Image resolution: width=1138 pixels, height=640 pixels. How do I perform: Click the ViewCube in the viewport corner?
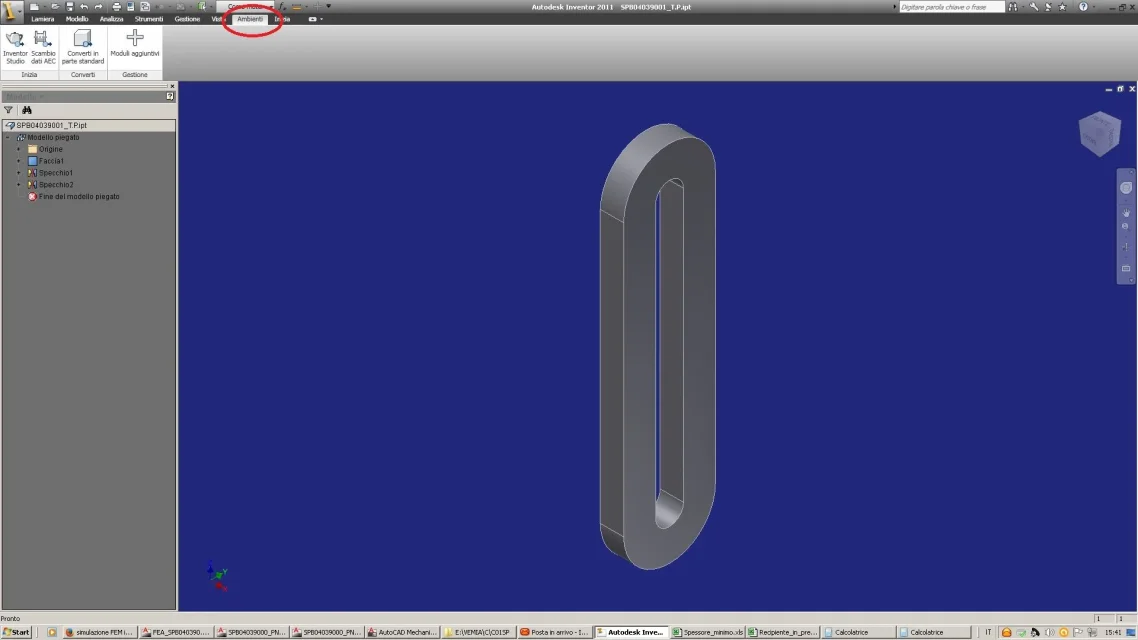click(1100, 134)
